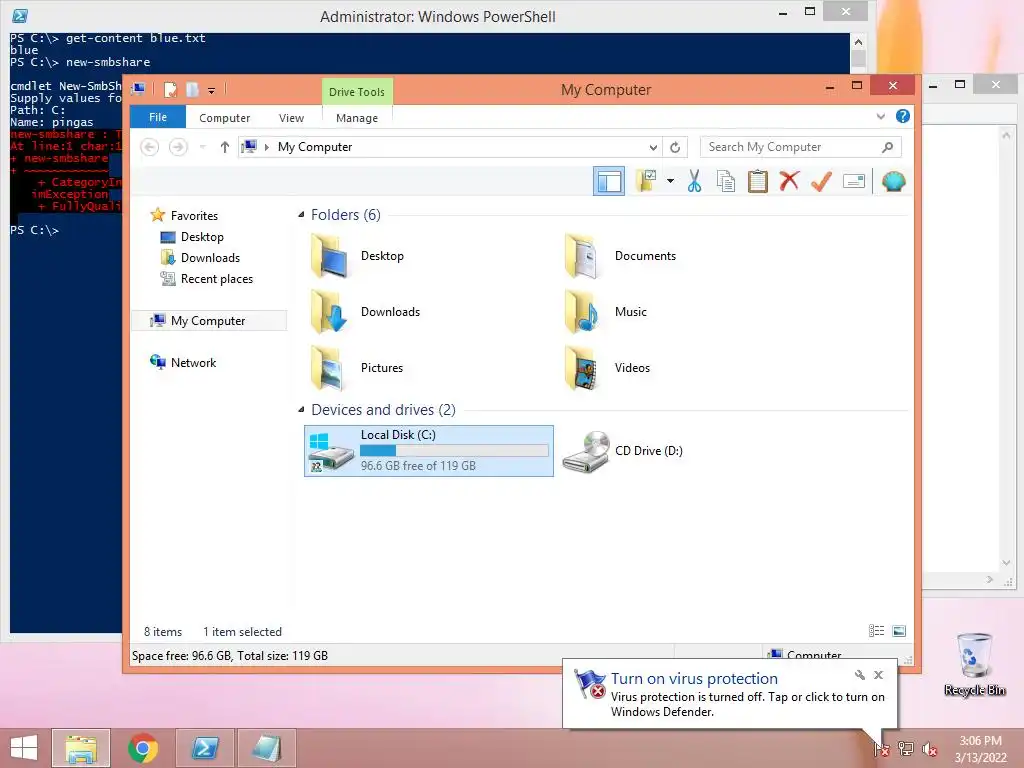
Task: Refresh the My Computer view
Action: coord(675,147)
